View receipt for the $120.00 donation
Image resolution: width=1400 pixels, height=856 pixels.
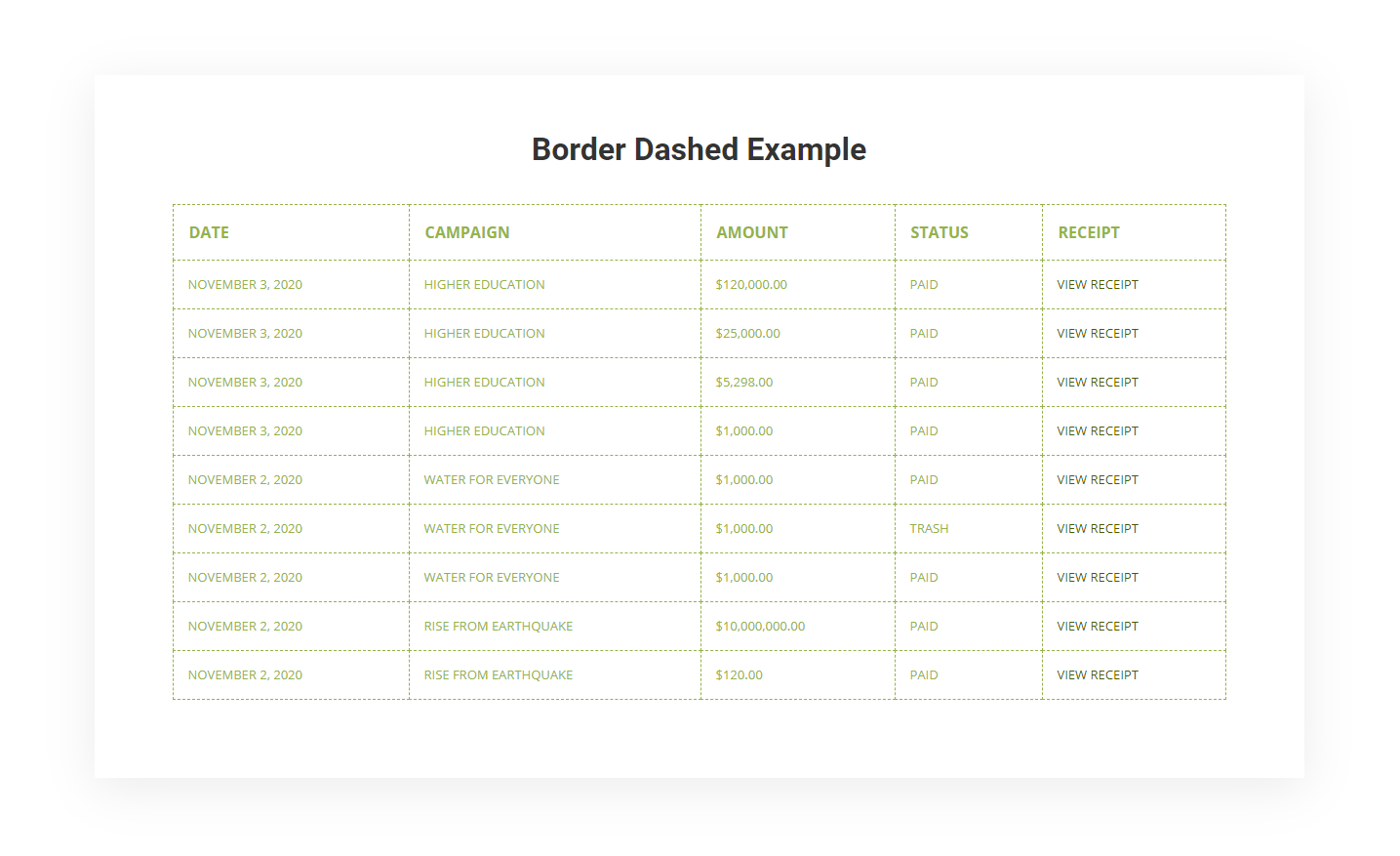pos(1097,675)
